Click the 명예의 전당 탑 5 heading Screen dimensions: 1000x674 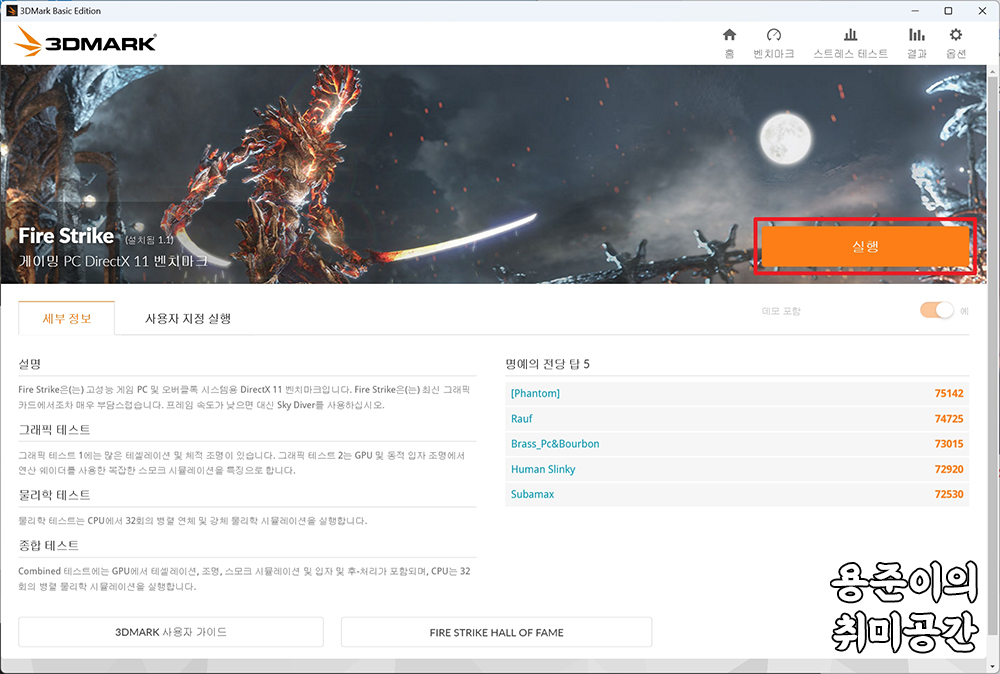coord(547,364)
